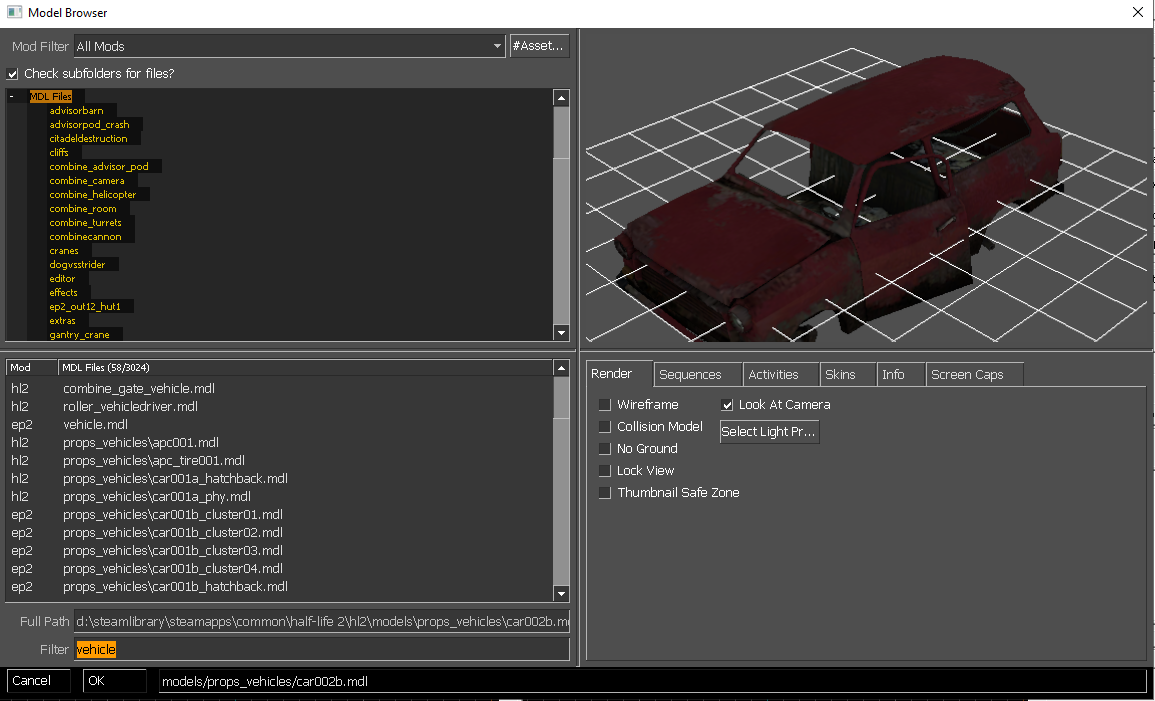Screen dimensions: 1155x701
Task: Click the Model Browser window title icon
Action: [x=14, y=13]
